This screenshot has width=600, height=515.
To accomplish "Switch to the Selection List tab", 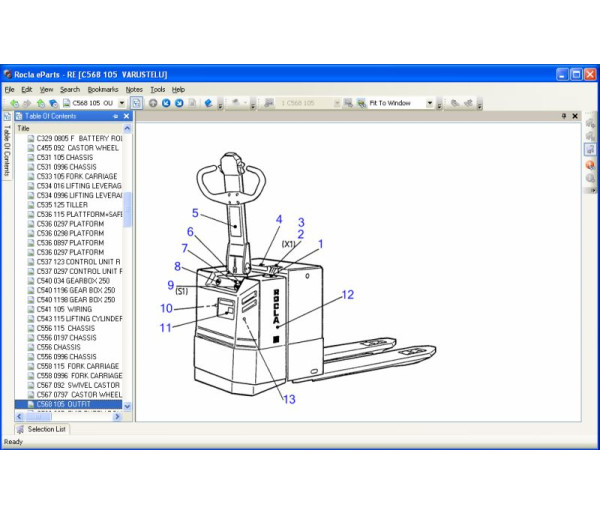I will (x=42, y=429).
